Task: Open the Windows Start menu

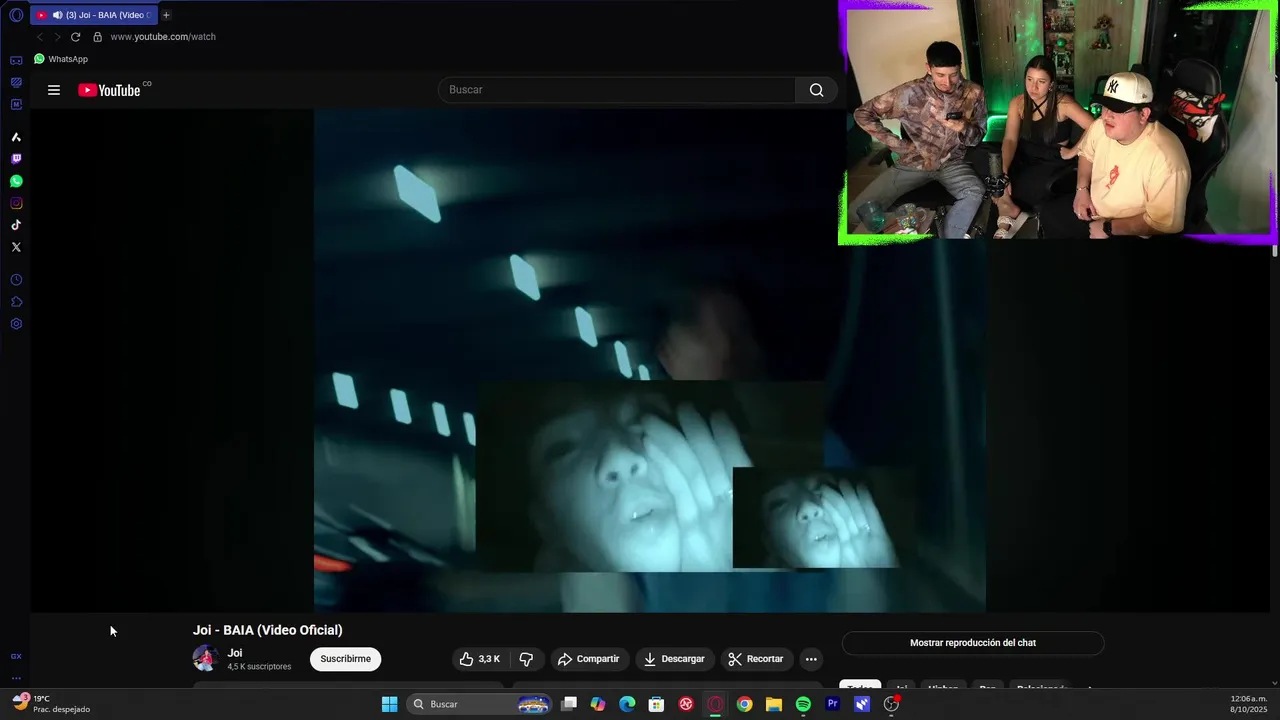Action: 389,704
